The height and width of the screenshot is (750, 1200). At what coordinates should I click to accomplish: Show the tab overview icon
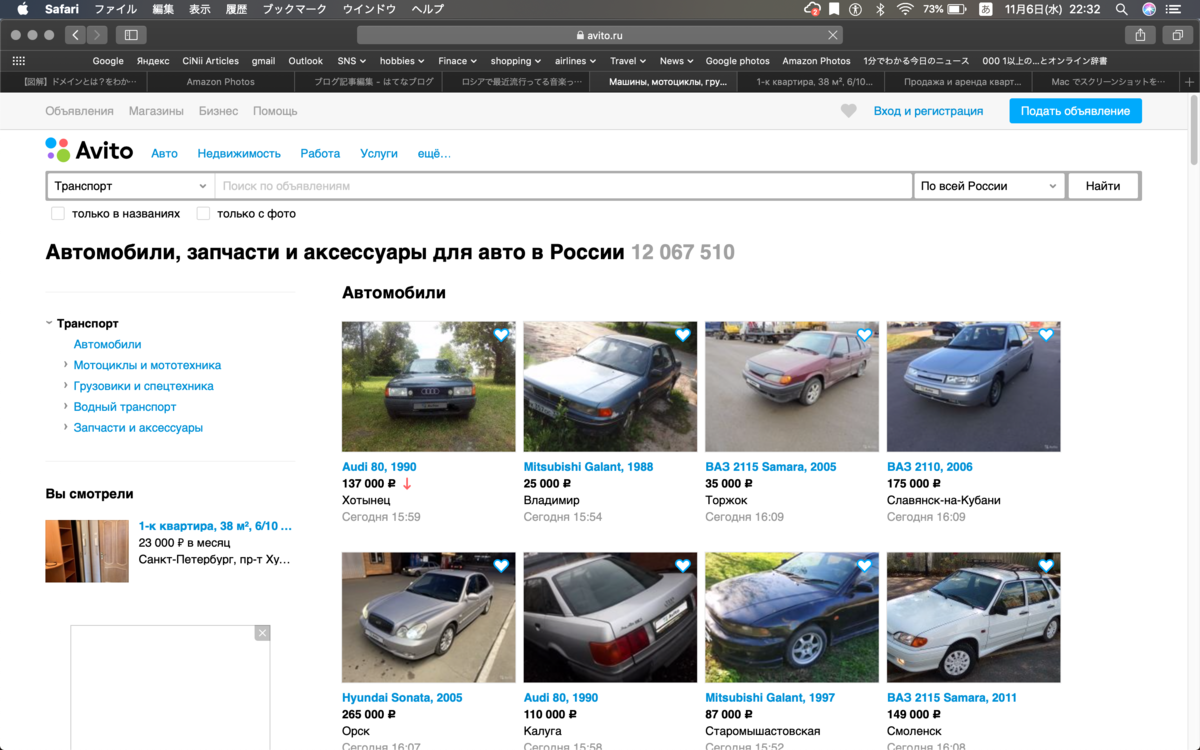1177,35
